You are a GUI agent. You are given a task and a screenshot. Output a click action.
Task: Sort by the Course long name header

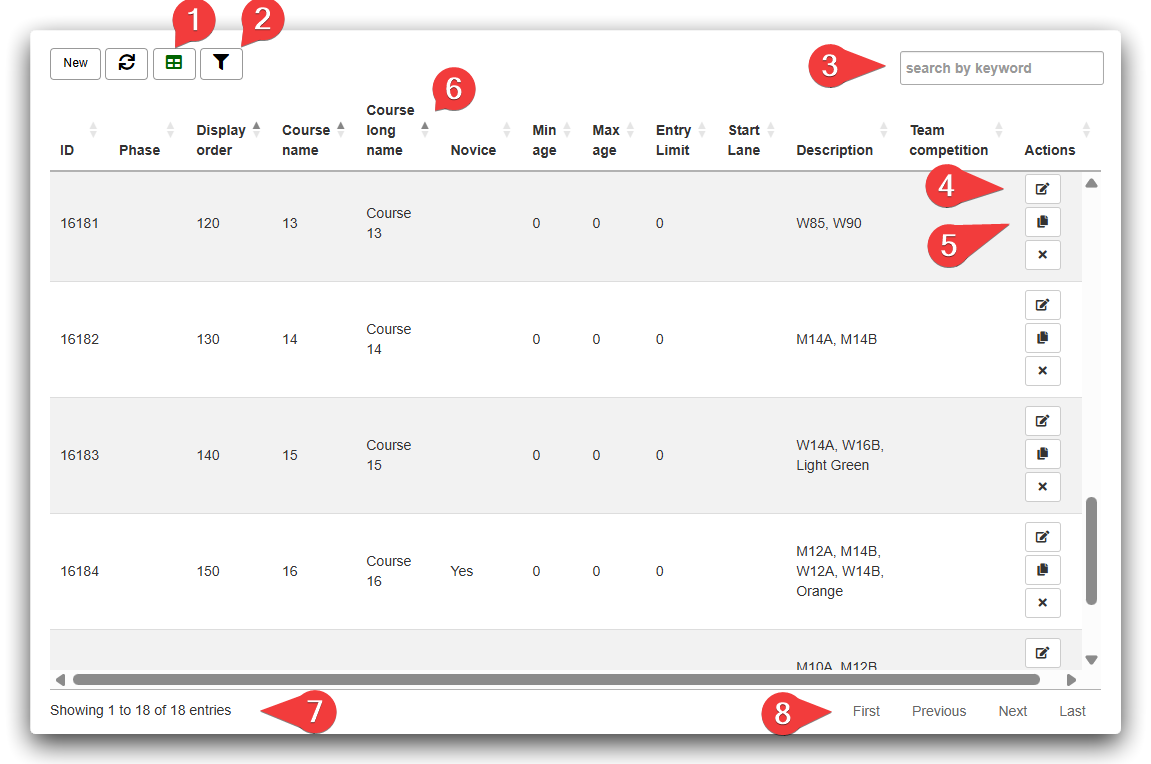[390, 130]
